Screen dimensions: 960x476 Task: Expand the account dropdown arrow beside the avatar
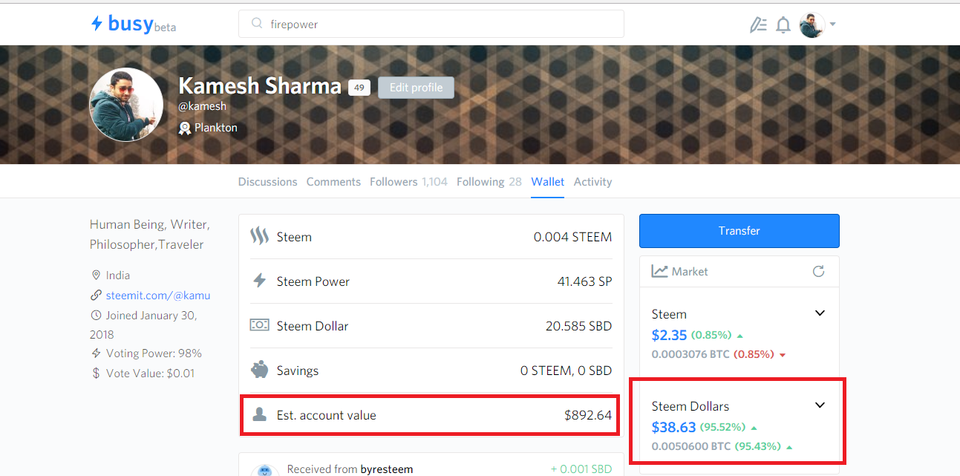coord(833,25)
